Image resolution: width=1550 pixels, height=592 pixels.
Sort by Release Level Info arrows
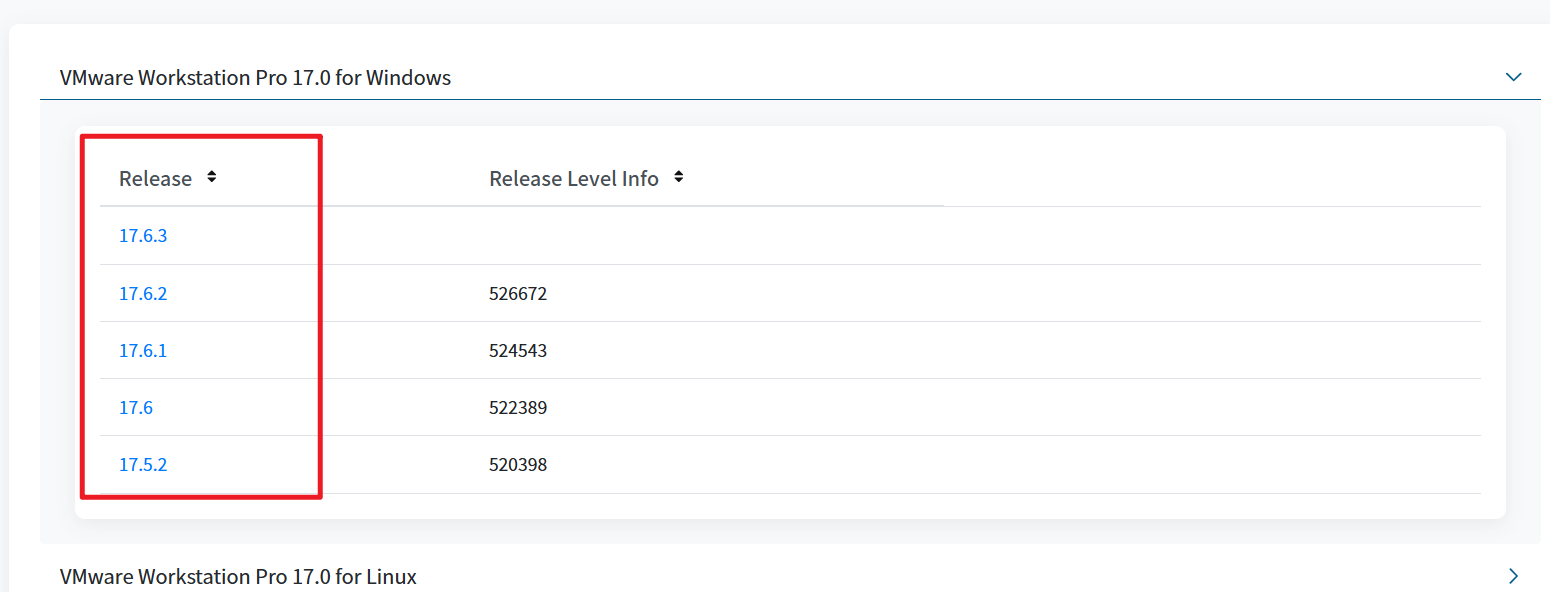pyautogui.click(x=678, y=177)
